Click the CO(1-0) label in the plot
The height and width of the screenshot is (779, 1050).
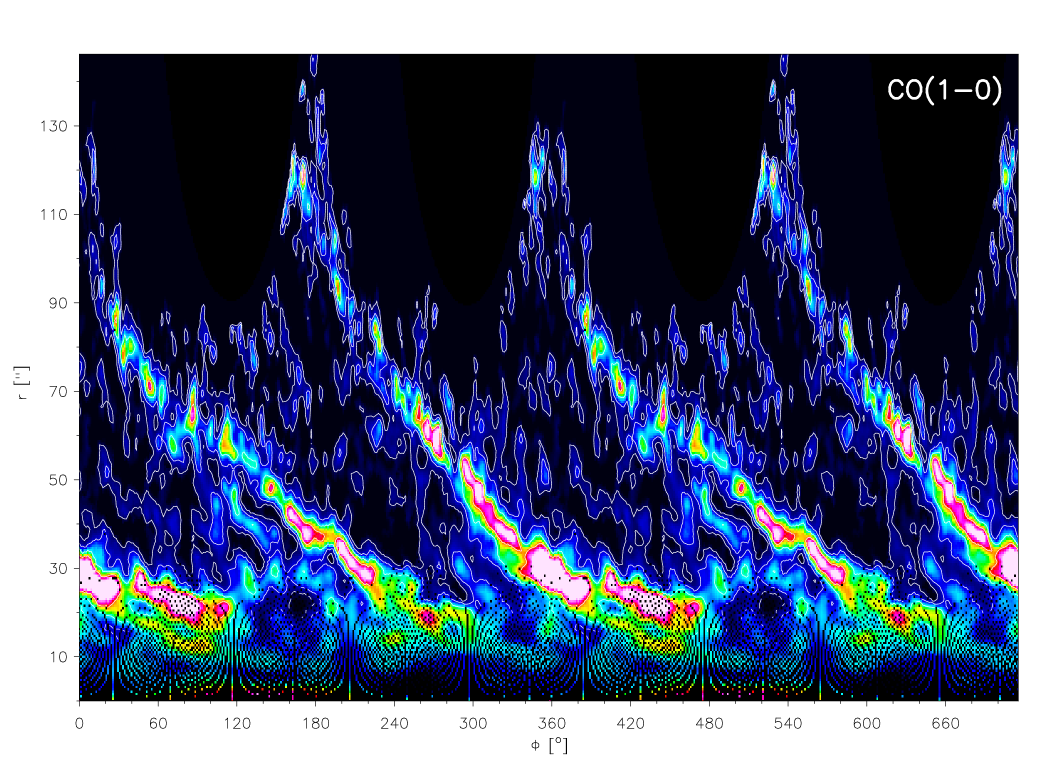coord(944,90)
